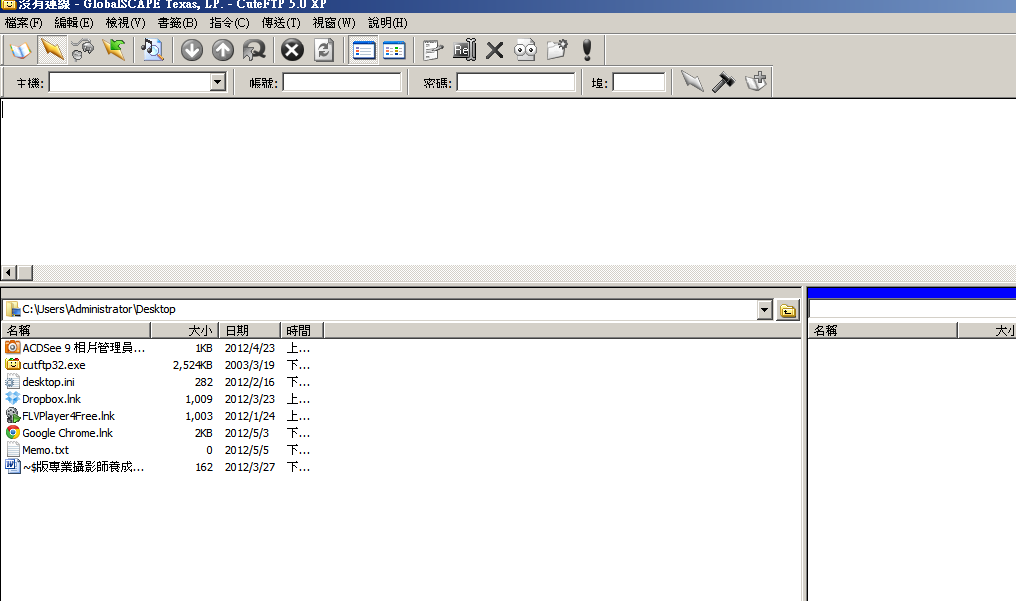Open the find files magnifier icon
1016x601 pixels.
152,50
